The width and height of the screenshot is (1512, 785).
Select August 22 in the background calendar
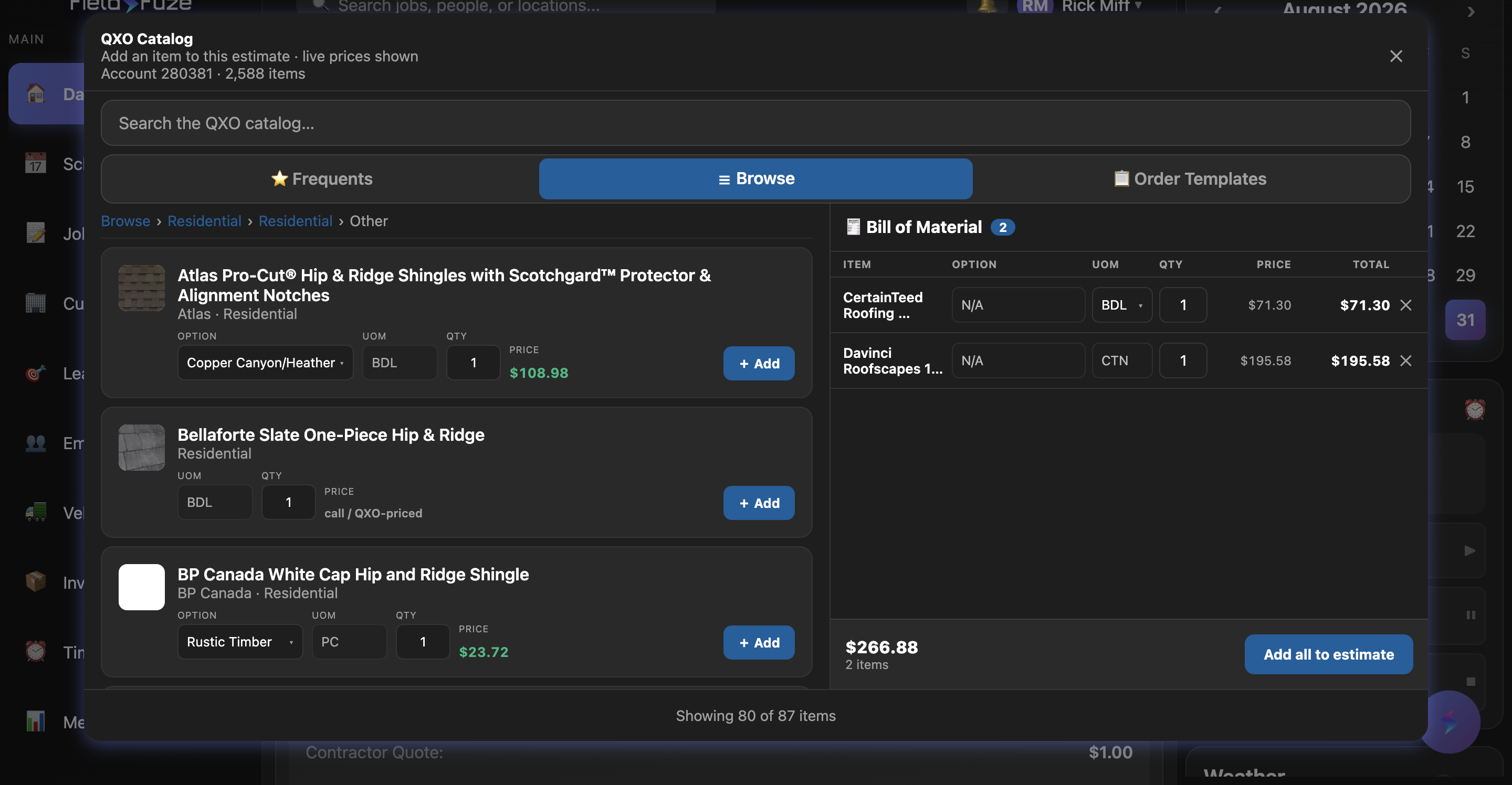click(x=1465, y=231)
